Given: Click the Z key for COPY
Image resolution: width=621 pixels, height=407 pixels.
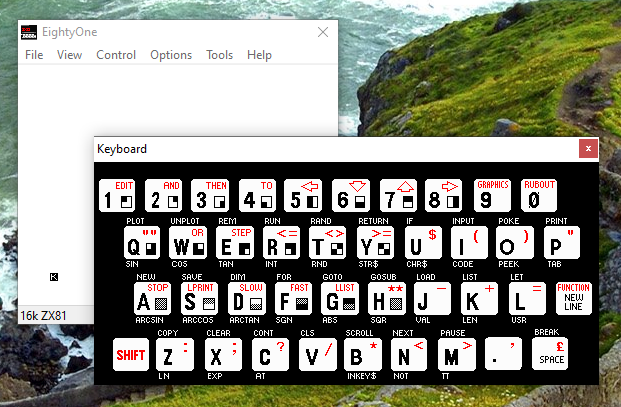Looking at the screenshot, I should point(175,354).
